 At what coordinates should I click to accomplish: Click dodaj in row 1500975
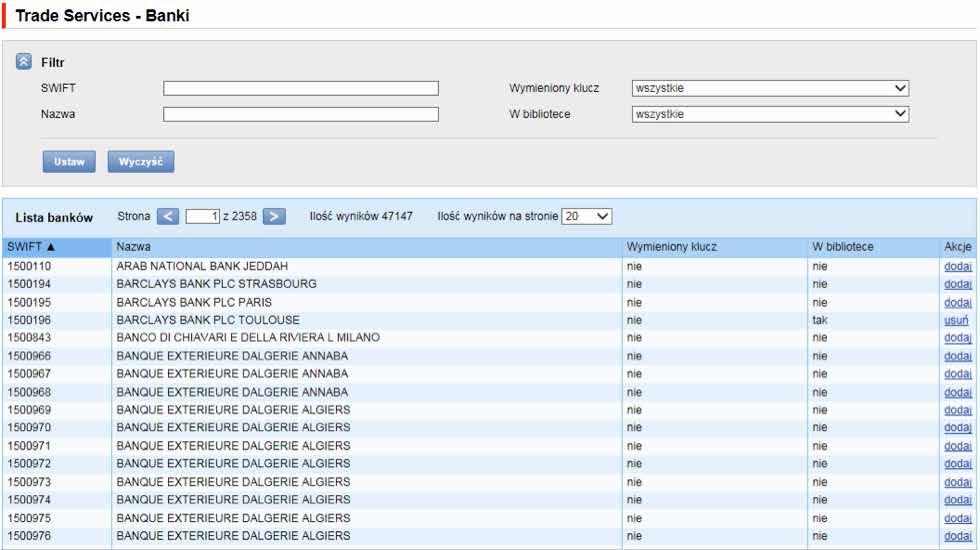click(x=958, y=518)
